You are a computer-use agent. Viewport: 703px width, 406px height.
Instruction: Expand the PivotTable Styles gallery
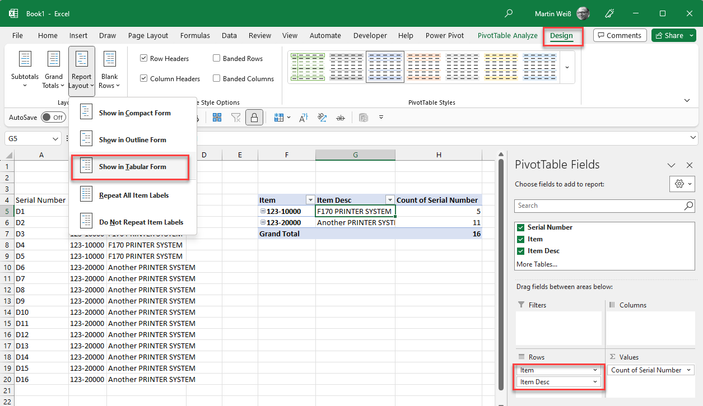[x=569, y=68]
